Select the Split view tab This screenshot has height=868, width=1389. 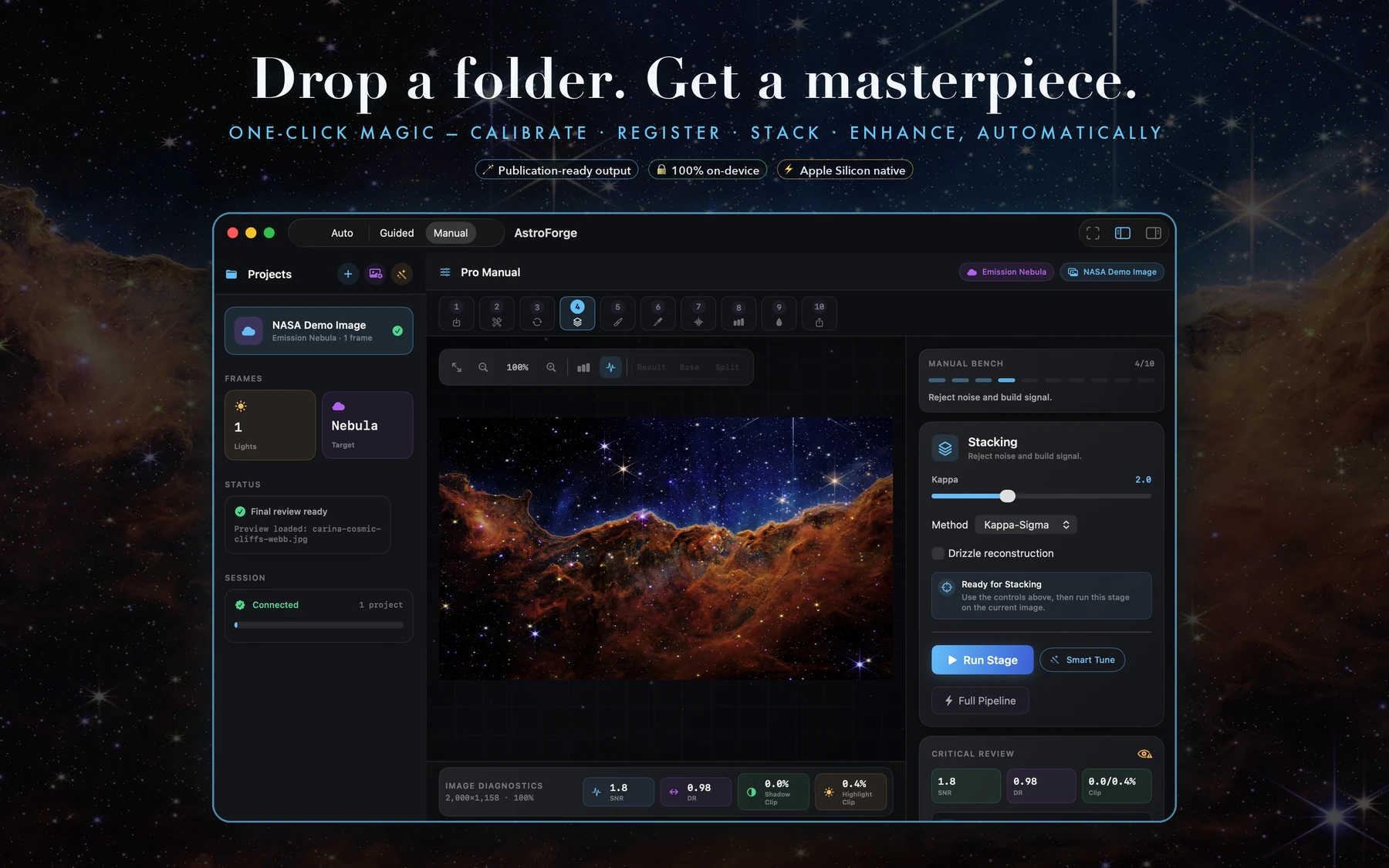[727, 367]
